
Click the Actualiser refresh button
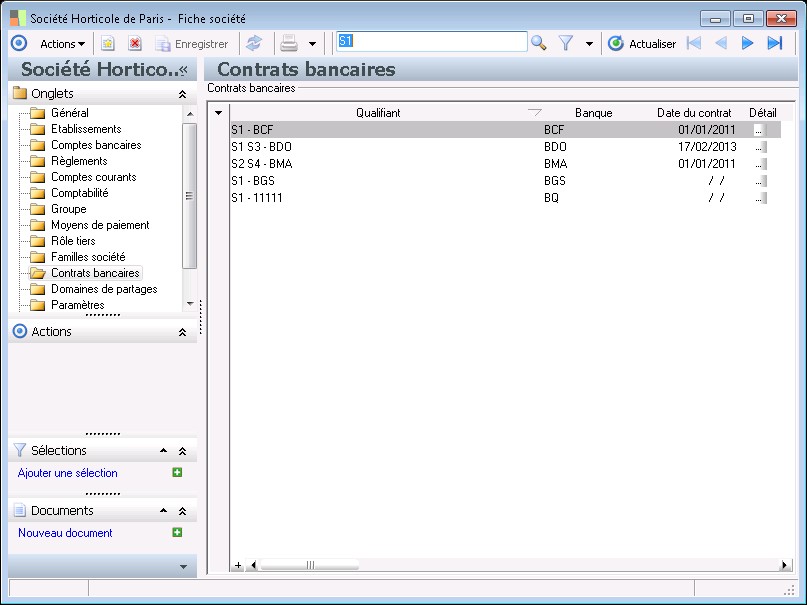point(642,43)
